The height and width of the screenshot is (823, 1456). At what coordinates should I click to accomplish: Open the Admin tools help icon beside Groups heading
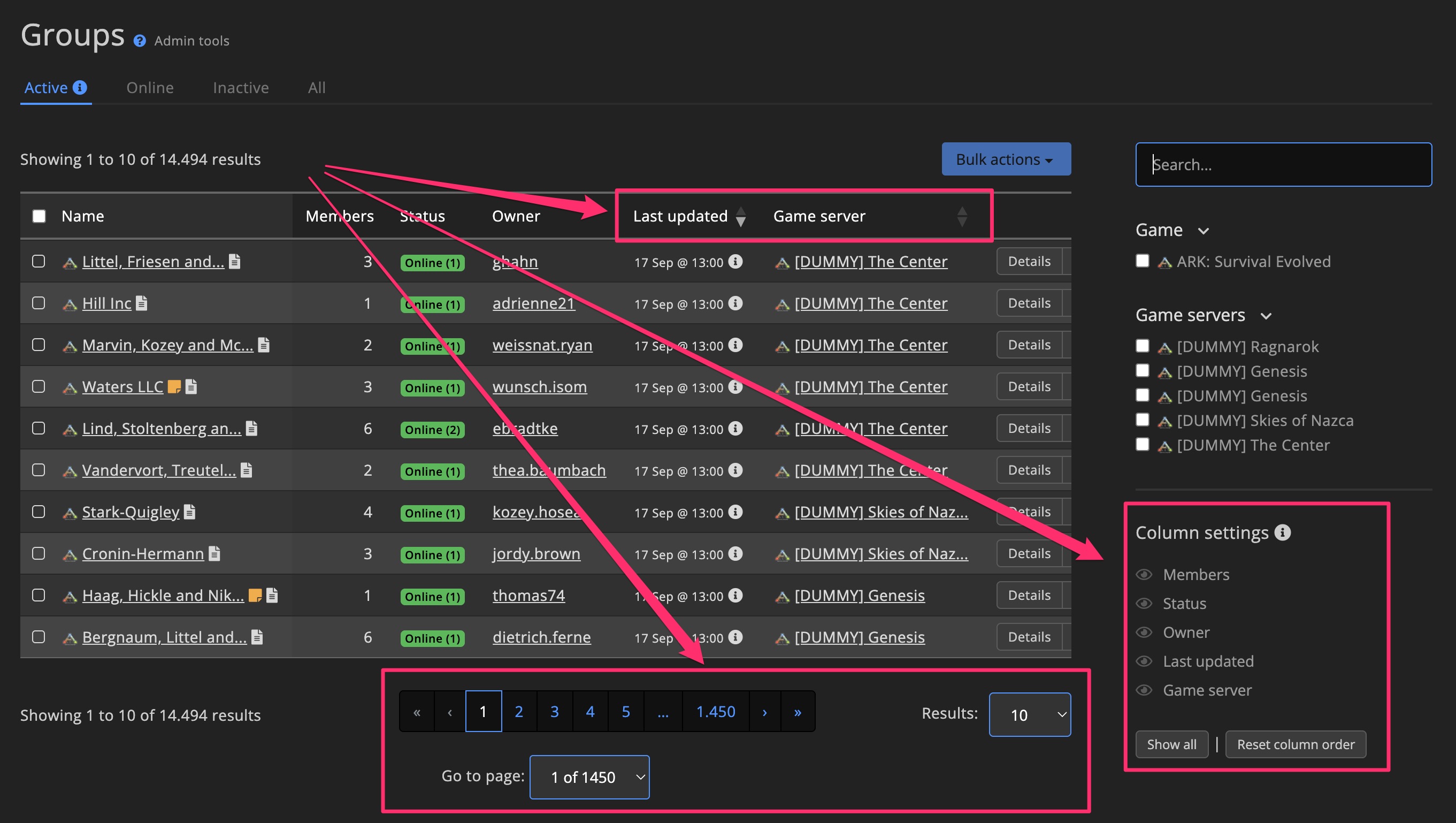tap(140, 40)
